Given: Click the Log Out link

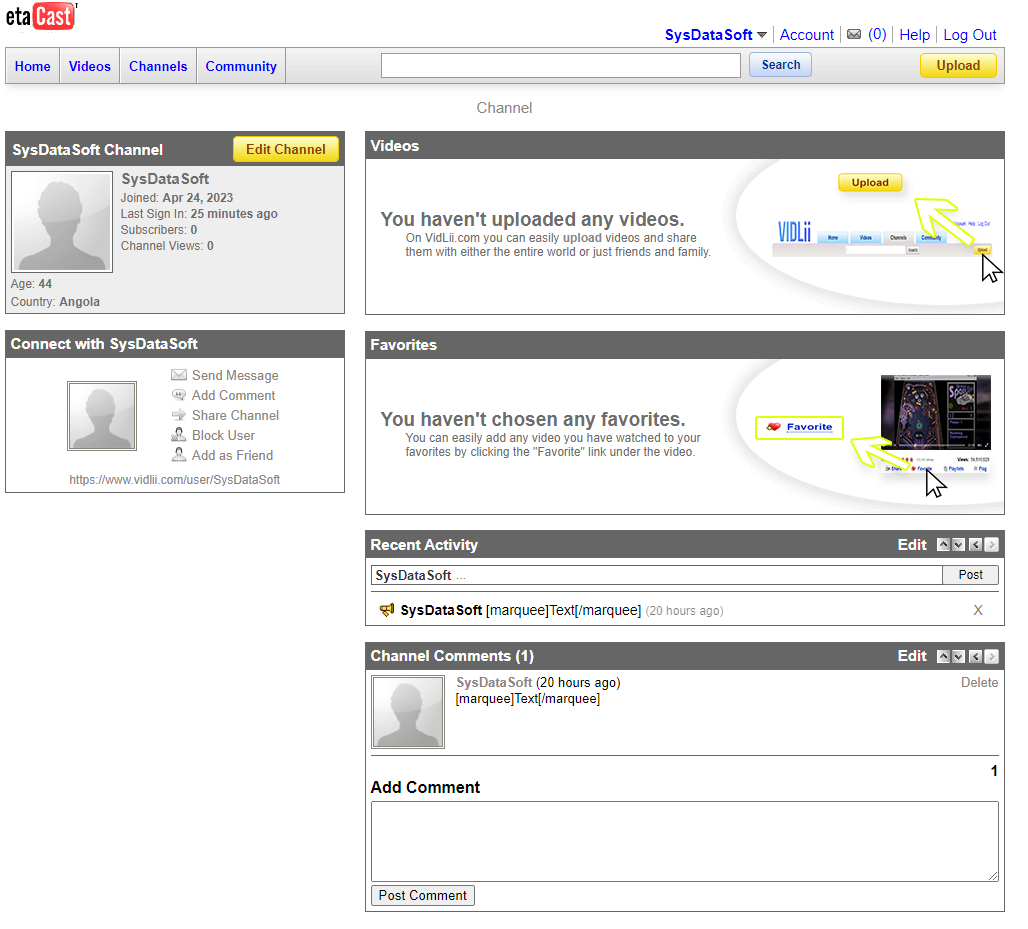Looking at the screenshot, I should [969, 35].
